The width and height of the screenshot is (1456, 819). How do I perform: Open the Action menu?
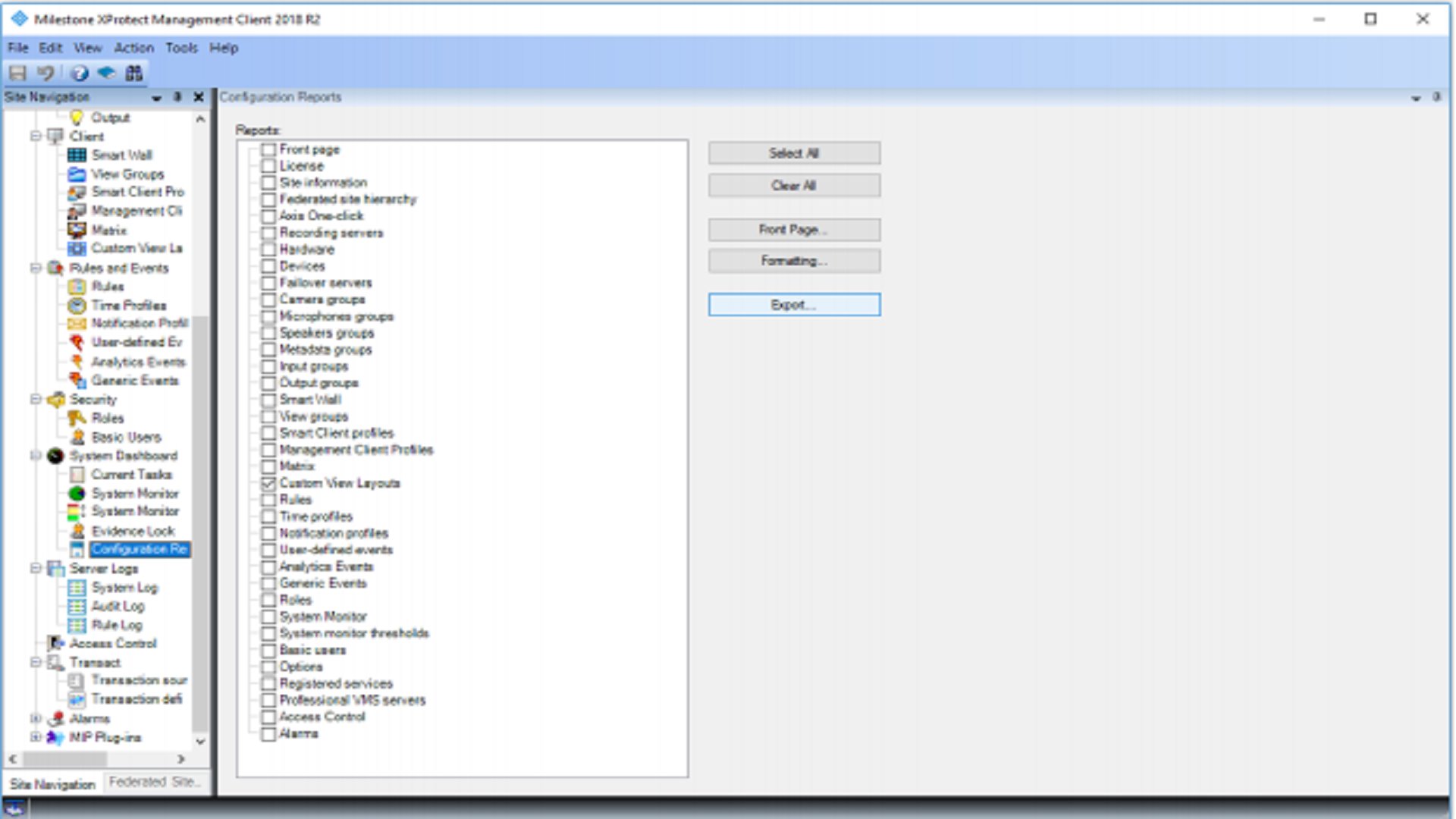click(133, 48)
